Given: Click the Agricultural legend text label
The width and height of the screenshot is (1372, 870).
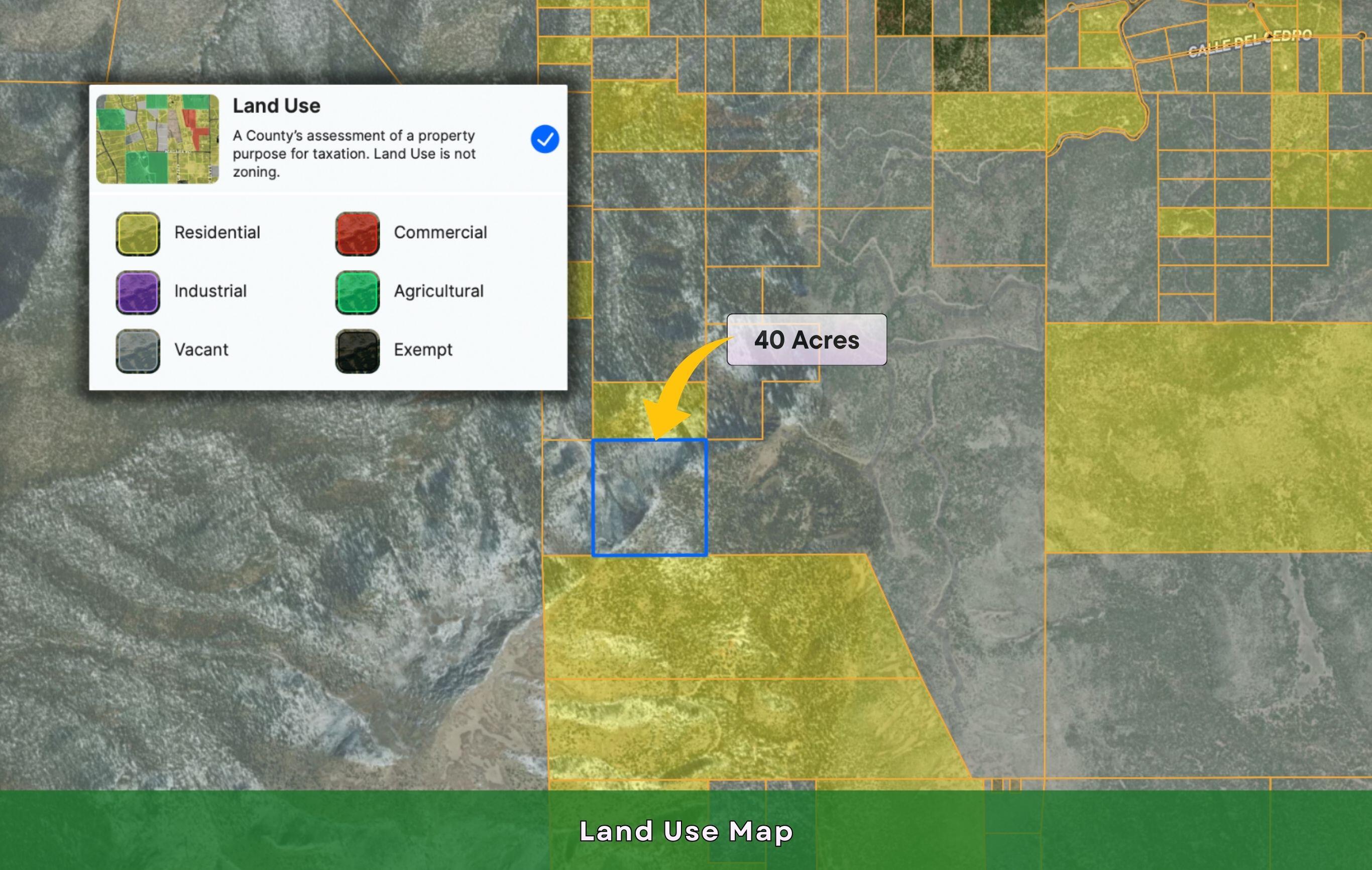Looking at the screenshot, I should click(438, 291).
